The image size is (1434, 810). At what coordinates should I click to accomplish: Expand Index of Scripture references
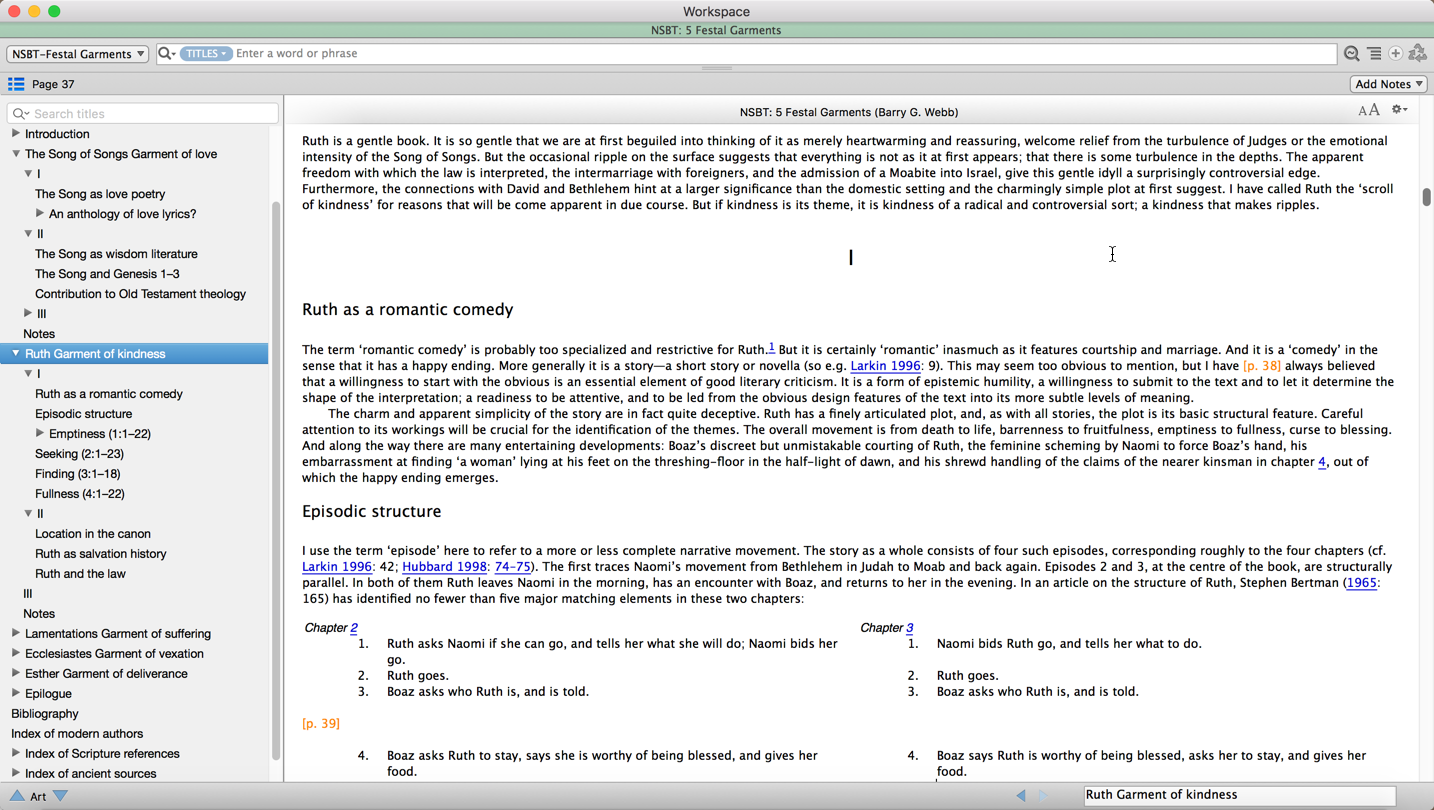coord(15,753)
